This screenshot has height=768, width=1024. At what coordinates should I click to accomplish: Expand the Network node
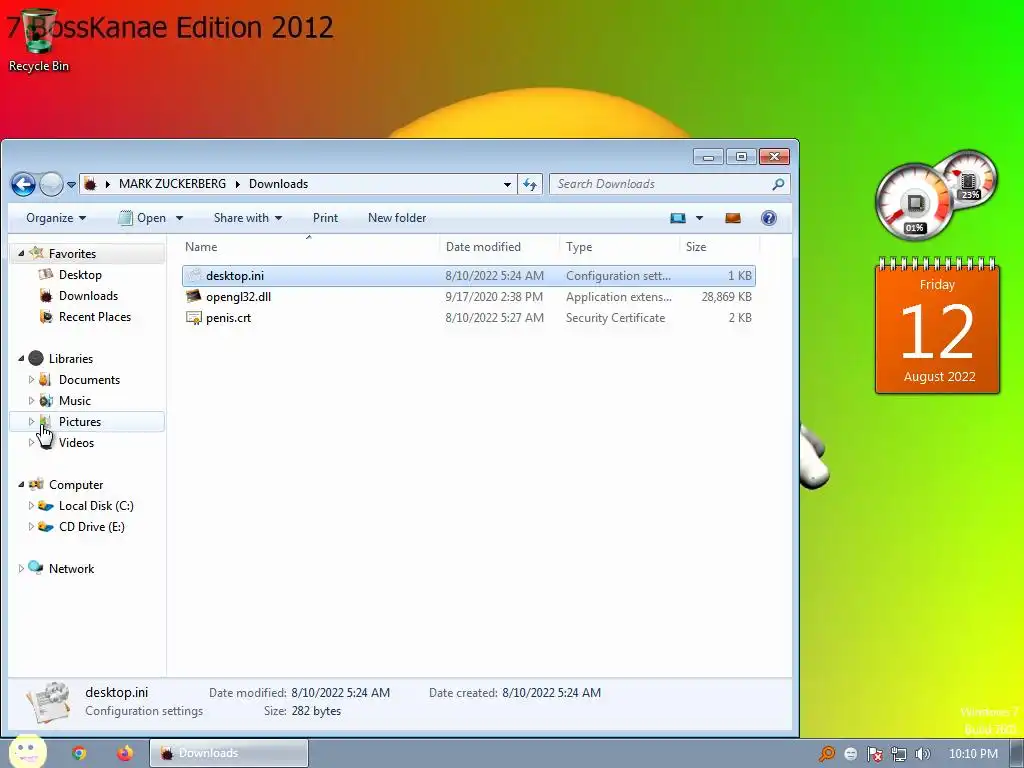coord(21,569)
